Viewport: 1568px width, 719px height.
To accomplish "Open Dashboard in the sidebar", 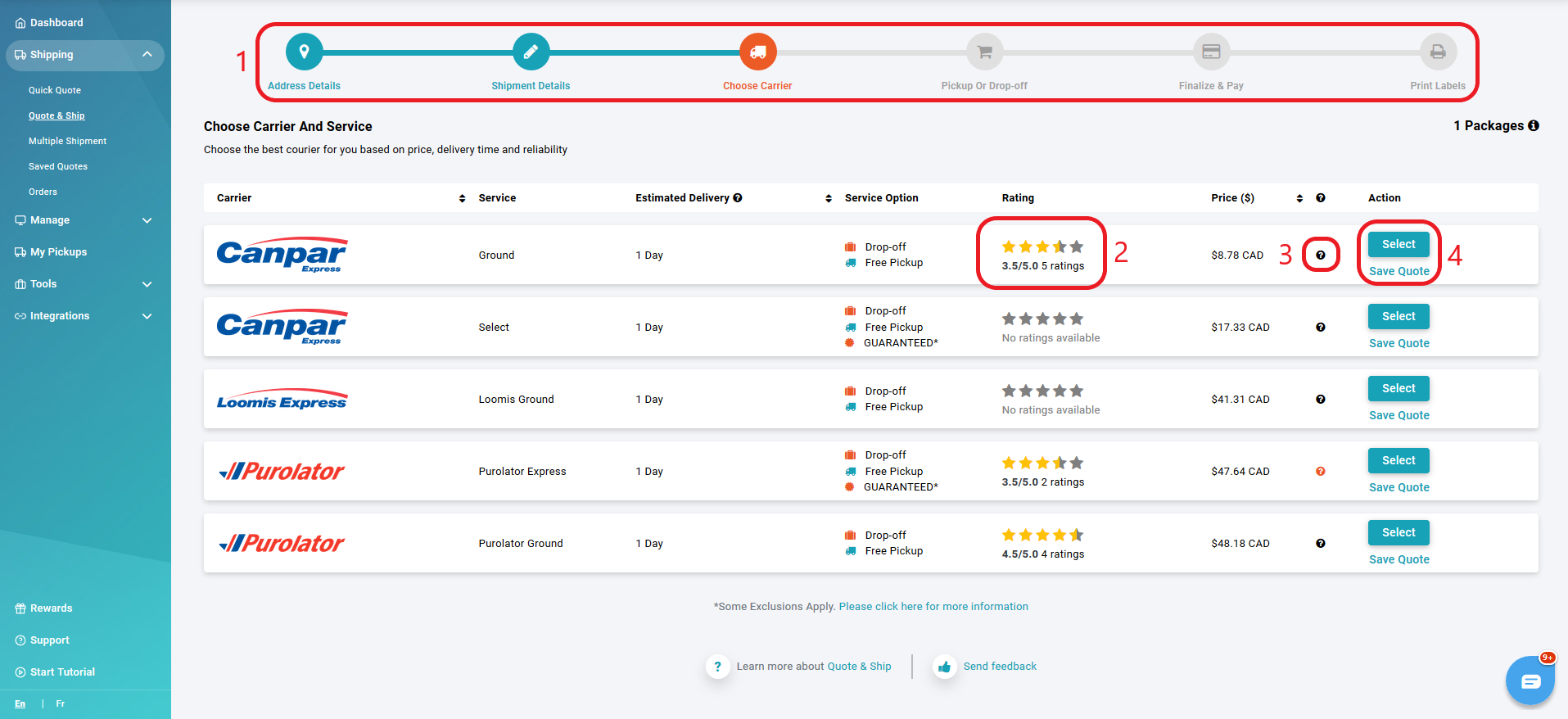I will pyautogui.click(x=49, y=23).
